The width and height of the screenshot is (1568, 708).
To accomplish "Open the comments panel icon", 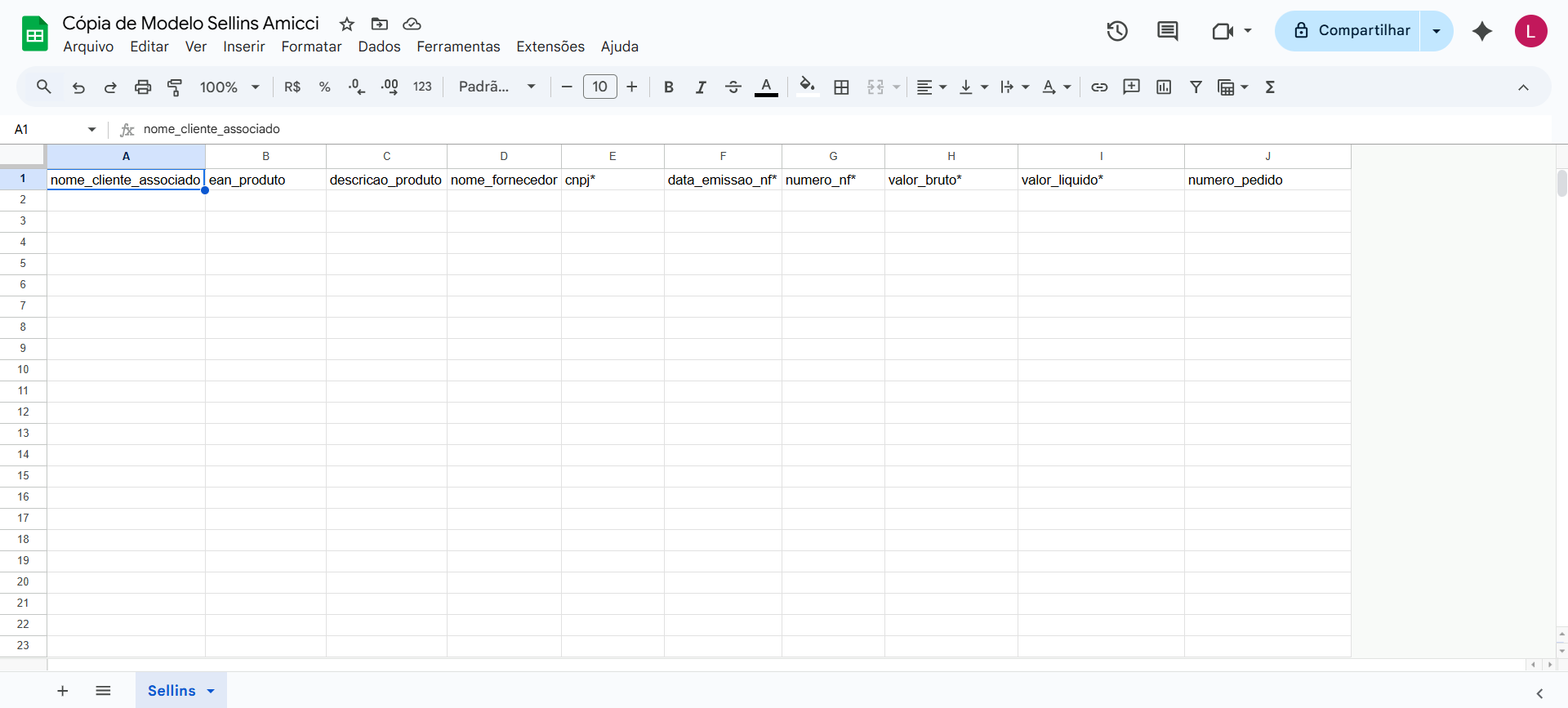I will pyautogui.click(x=1167, y=31).
